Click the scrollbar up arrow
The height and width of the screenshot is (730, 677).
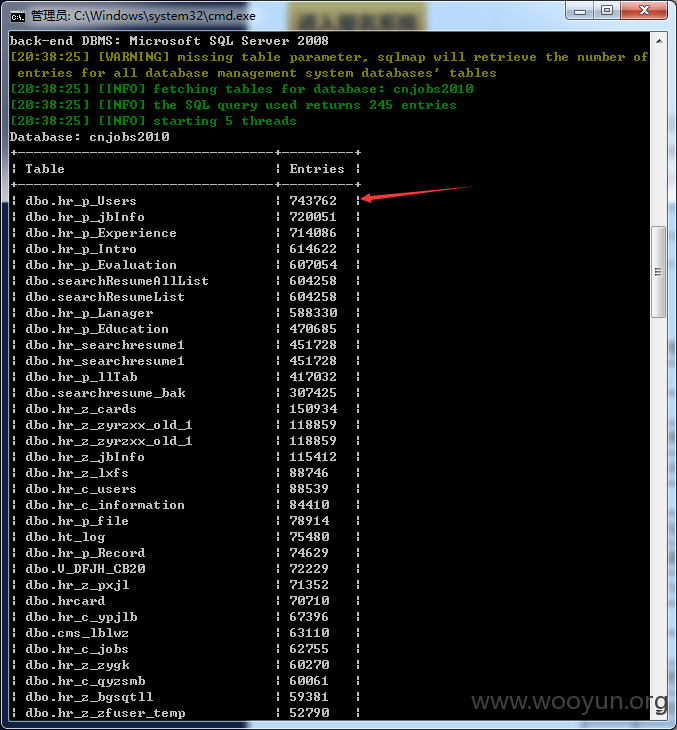(659, 41)
